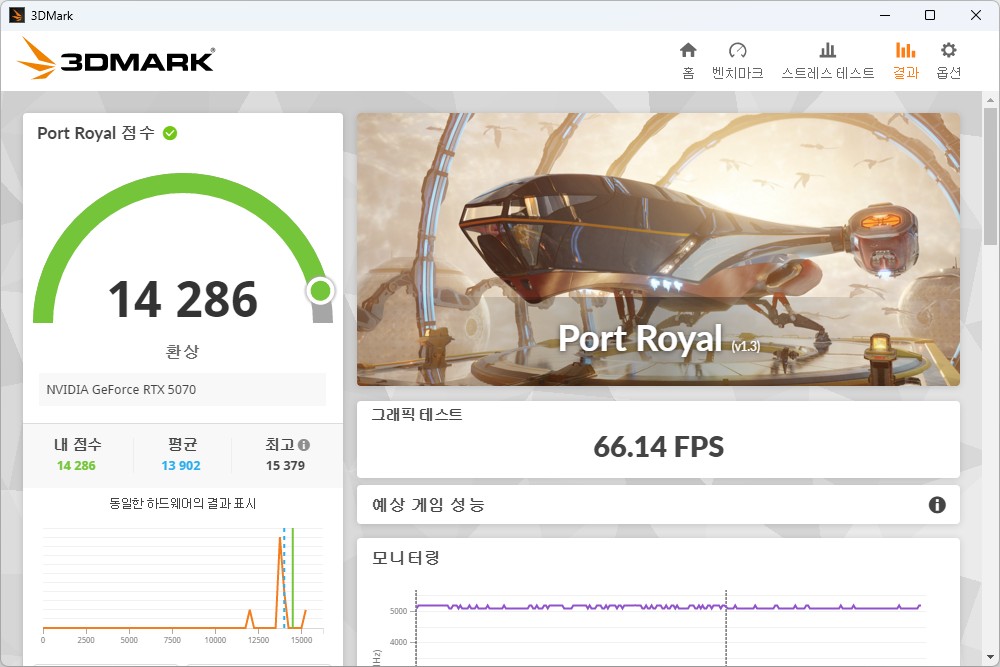The image size is (1000, 667).
Task: Minimize the 3DMark window
Action: 885,15
